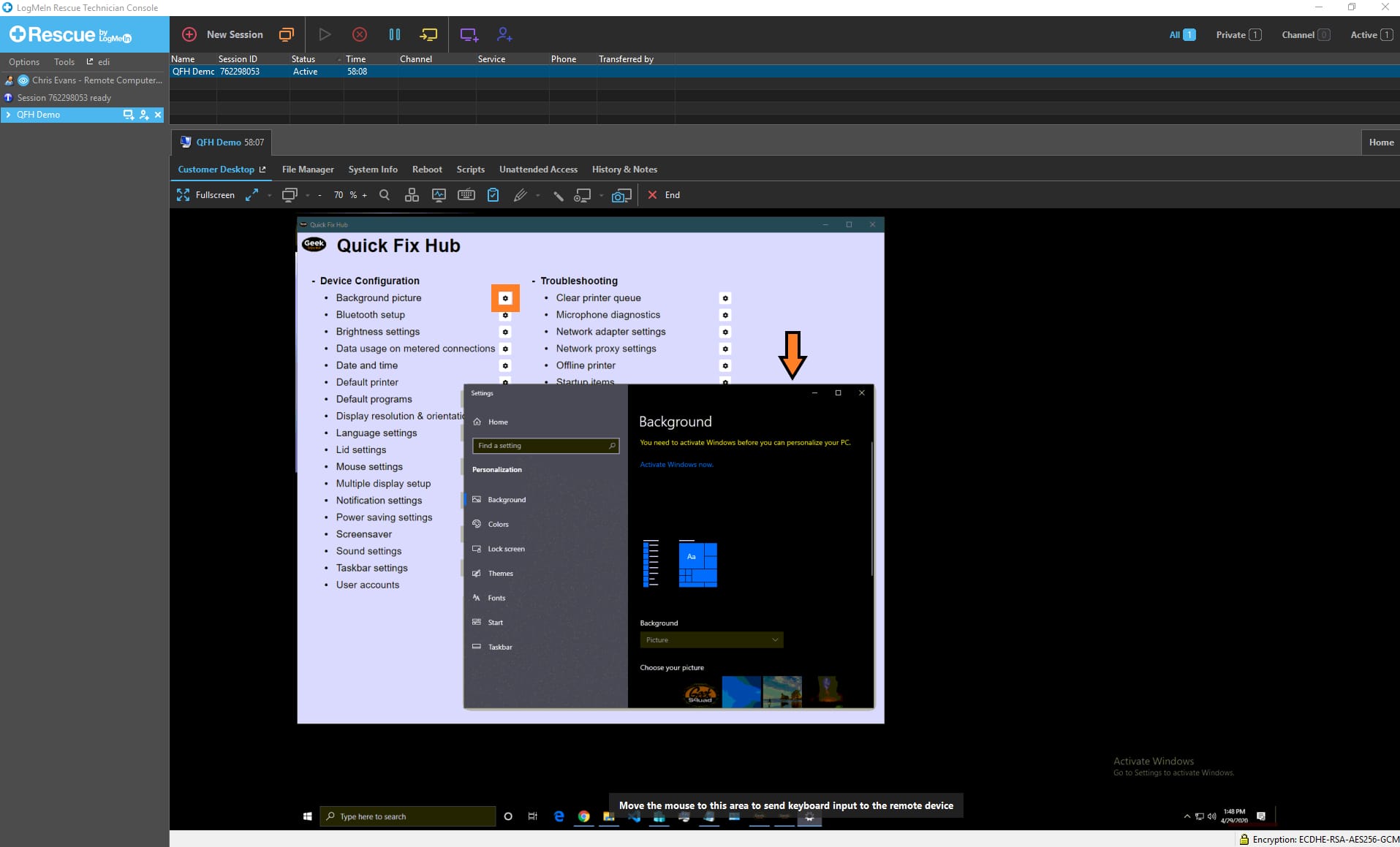
Task: Toggle Fullscreen remote view
Action: tap(205, 195)
